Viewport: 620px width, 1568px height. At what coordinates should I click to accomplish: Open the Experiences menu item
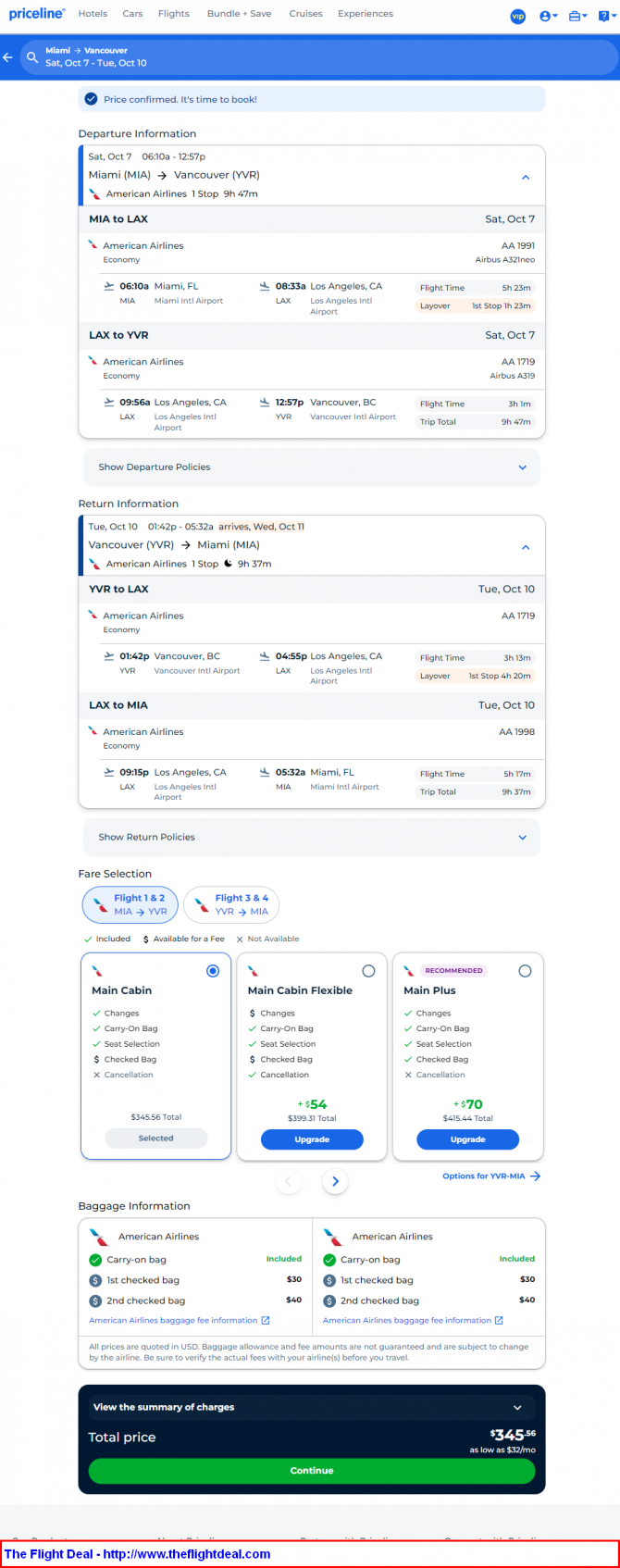[366, 14]
